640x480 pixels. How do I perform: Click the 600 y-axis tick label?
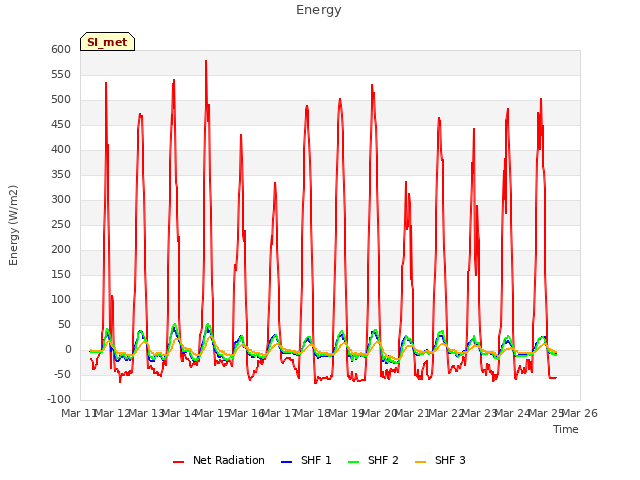point(61,50)
